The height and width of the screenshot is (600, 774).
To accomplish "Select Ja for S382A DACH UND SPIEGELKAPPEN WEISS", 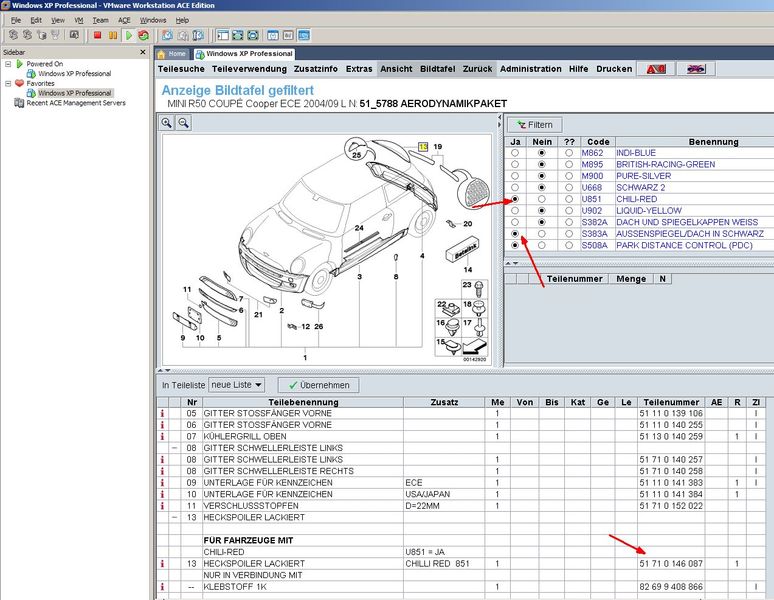I will 515,222.
